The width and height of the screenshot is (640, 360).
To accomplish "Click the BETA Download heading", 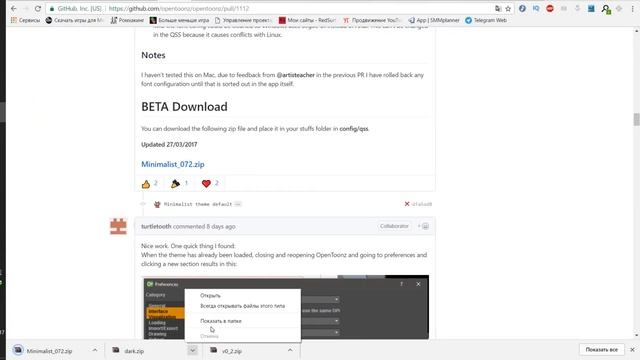I will point(184,107).
